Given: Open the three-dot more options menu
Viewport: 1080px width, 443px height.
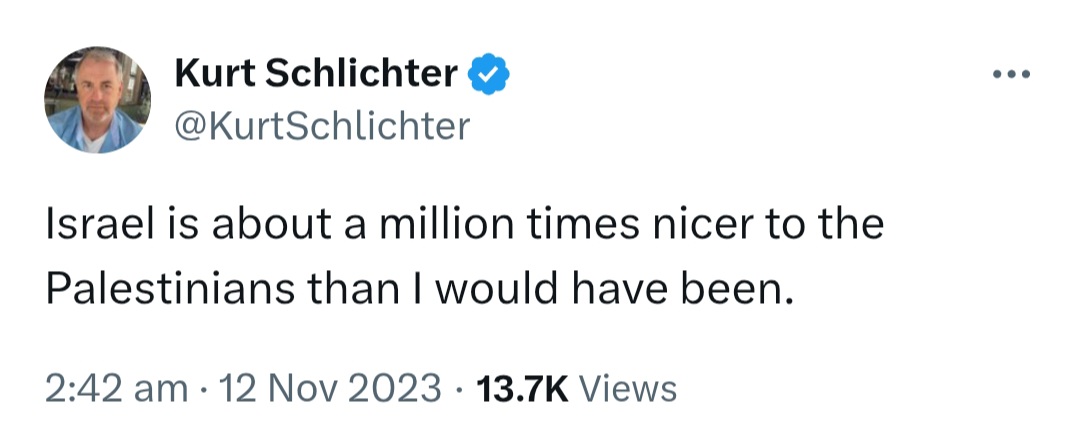Looking at the screenshot, I should click(1011, 76).
